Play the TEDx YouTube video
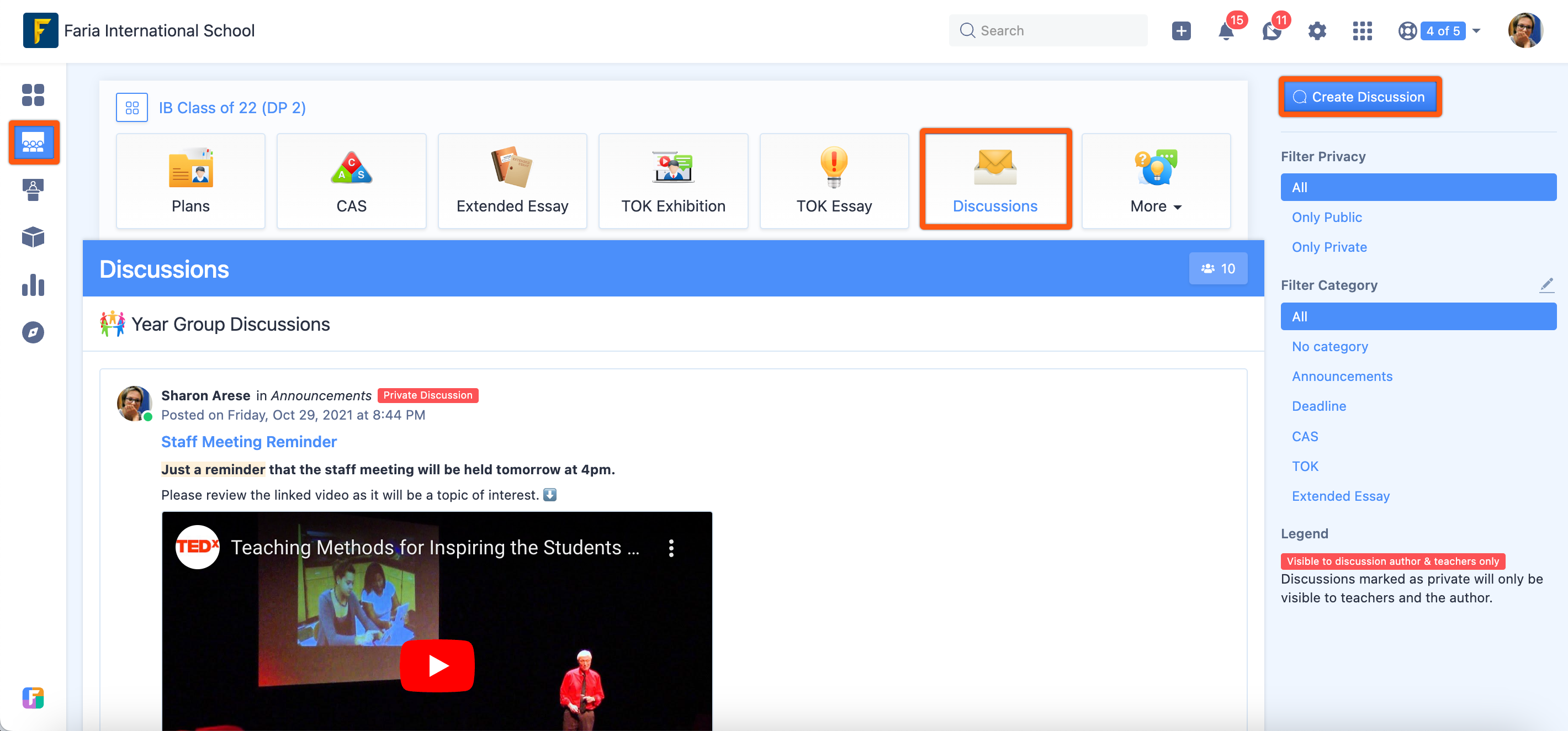 point(436,665)
